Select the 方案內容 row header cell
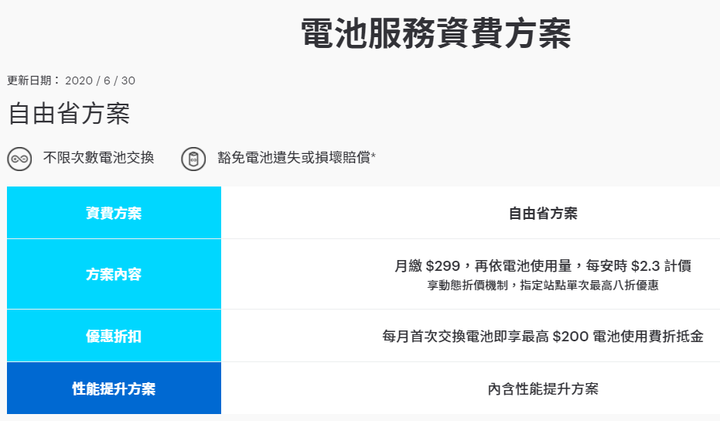 114,274
